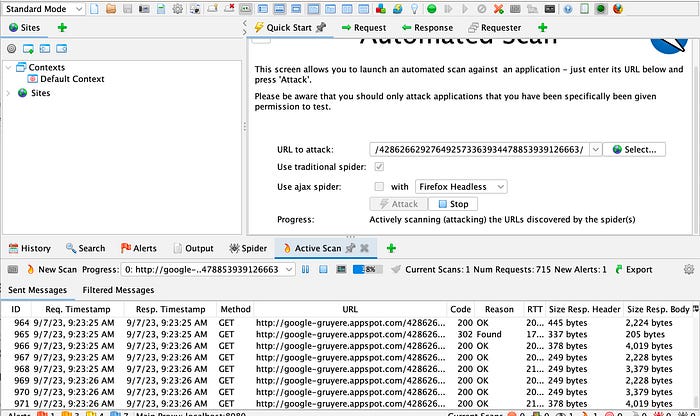This screenshot has height=416, width=700.
Task: Toggle Use ajax spider checkbox
Action: [379, 186]
